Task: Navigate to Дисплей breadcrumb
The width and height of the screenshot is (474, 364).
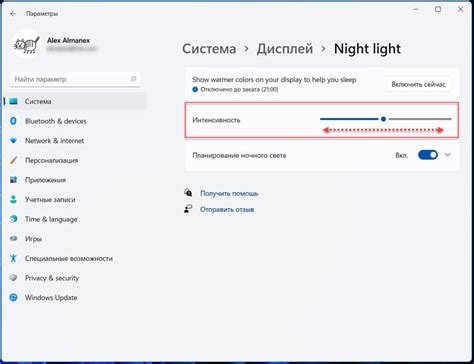Action: click(285, 49)
